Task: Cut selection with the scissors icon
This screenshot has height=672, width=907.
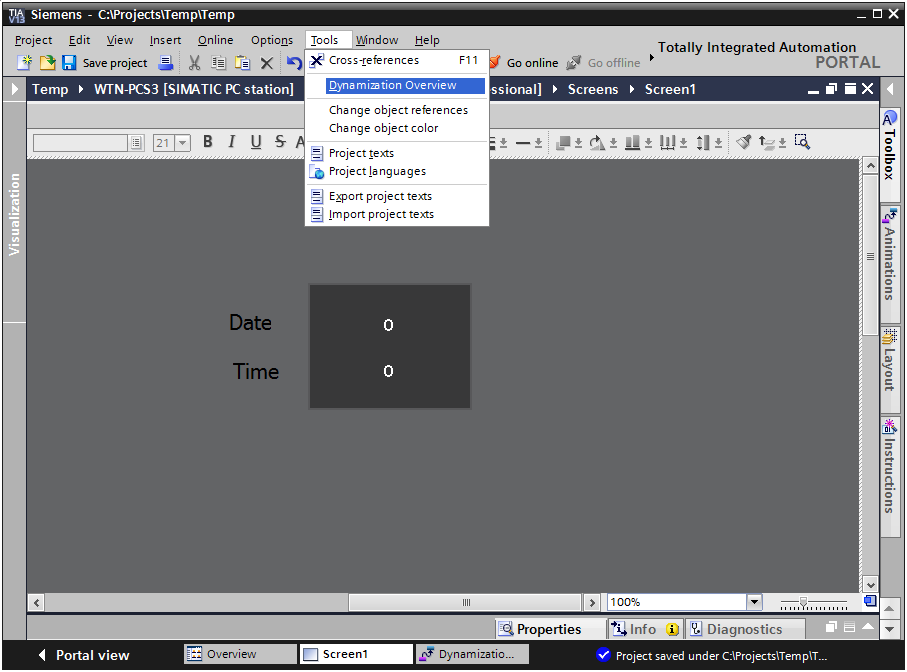Action: pos(194,62)
